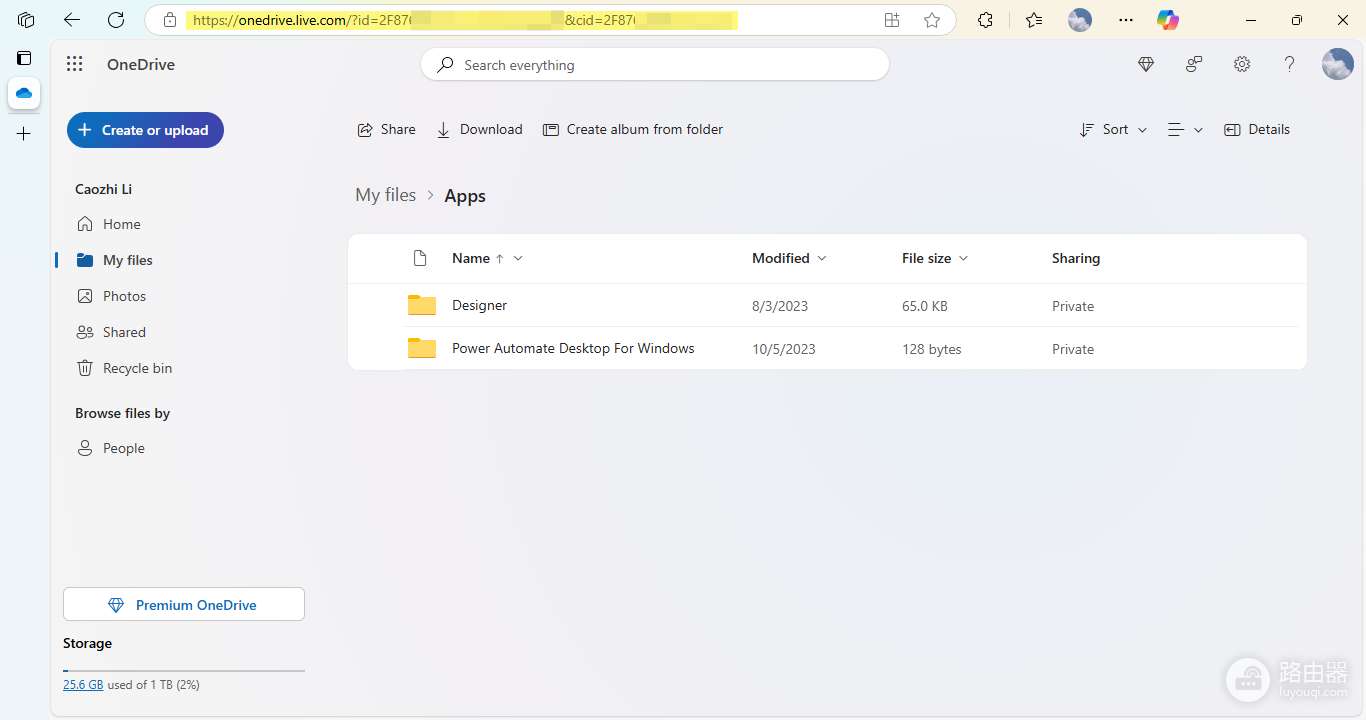Open the tab actions menu icon

pos(24,58)
